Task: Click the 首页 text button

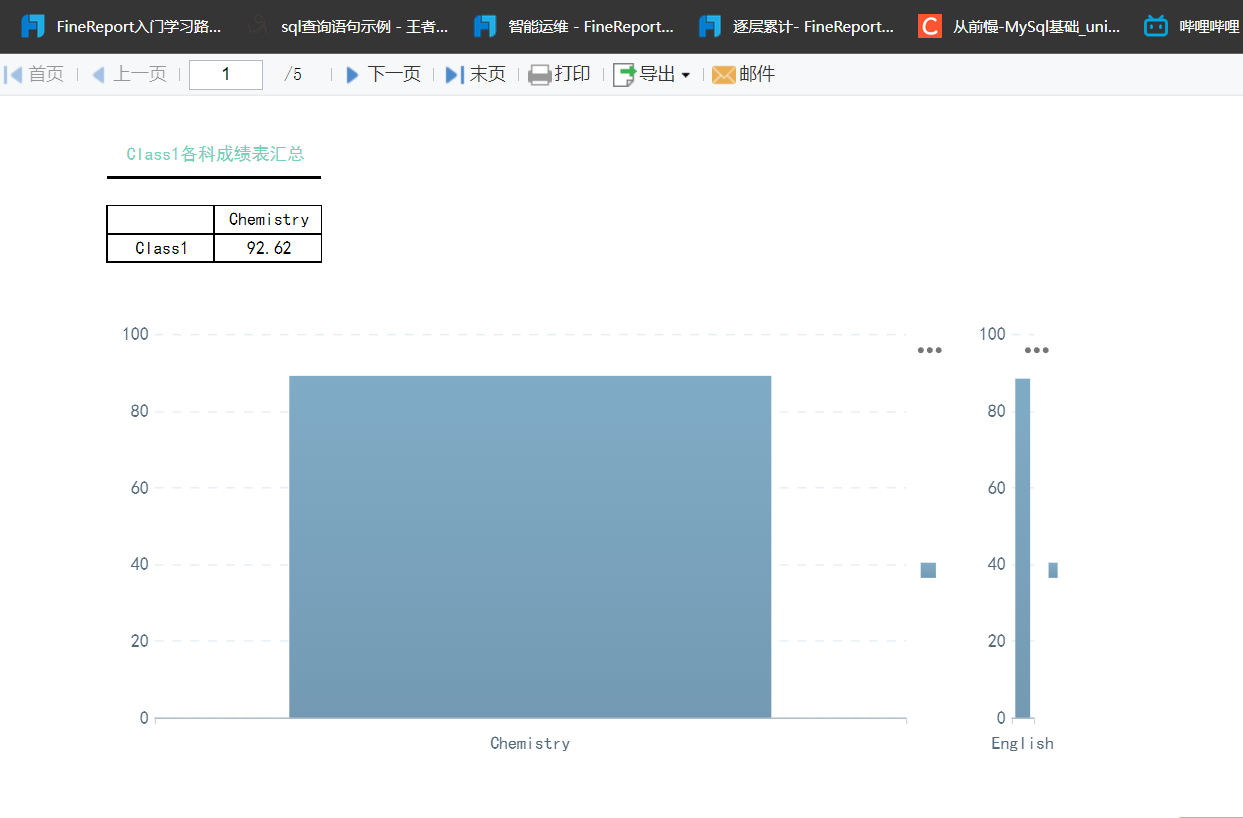Action: pos(46,74)
